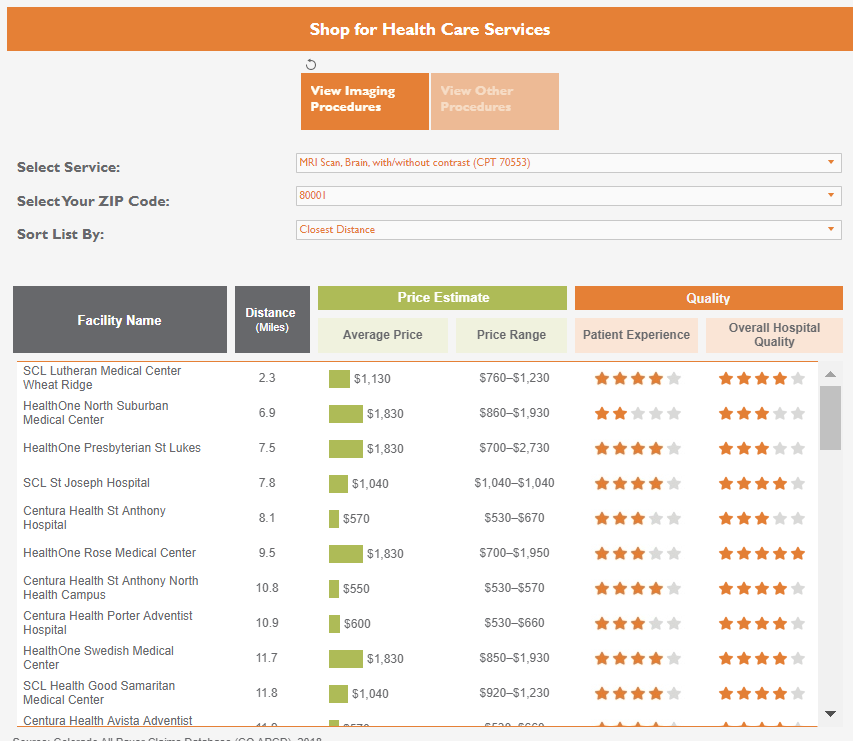Click overall quality stars for Centura St Anthony Hospital
The height and width of the screenshot is (741, 853).
(761, 518)
